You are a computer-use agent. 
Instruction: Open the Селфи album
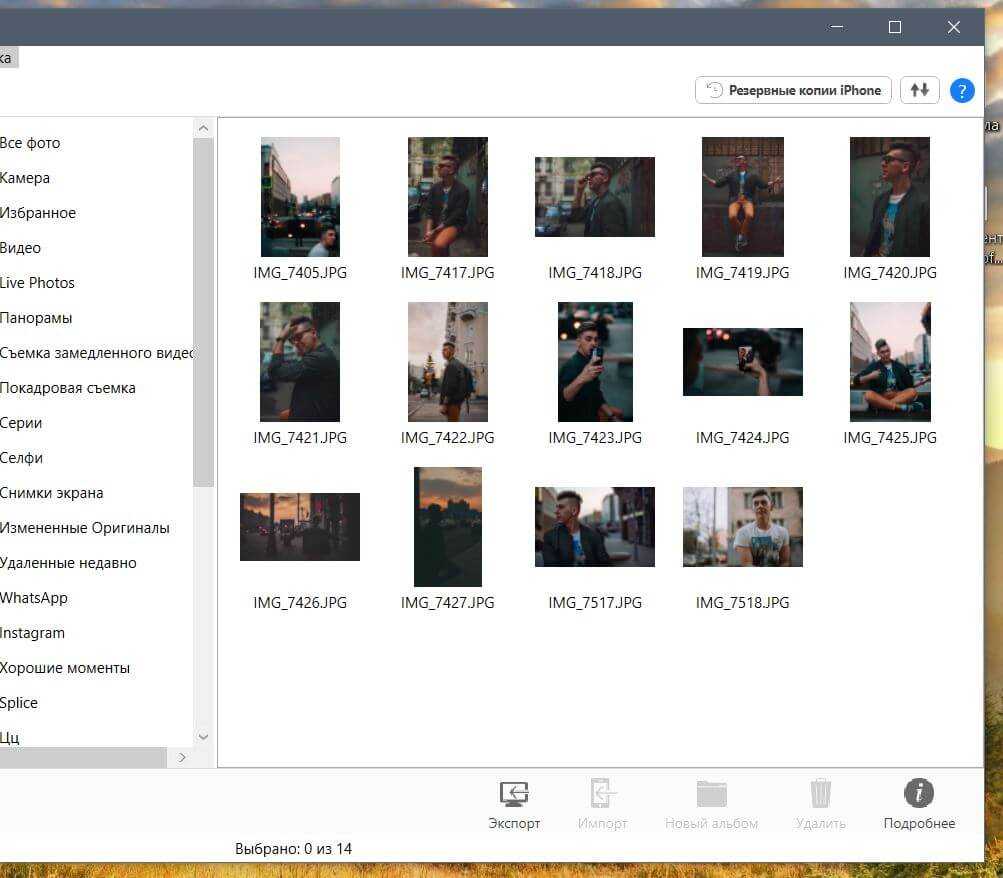[x=21, y=458]
